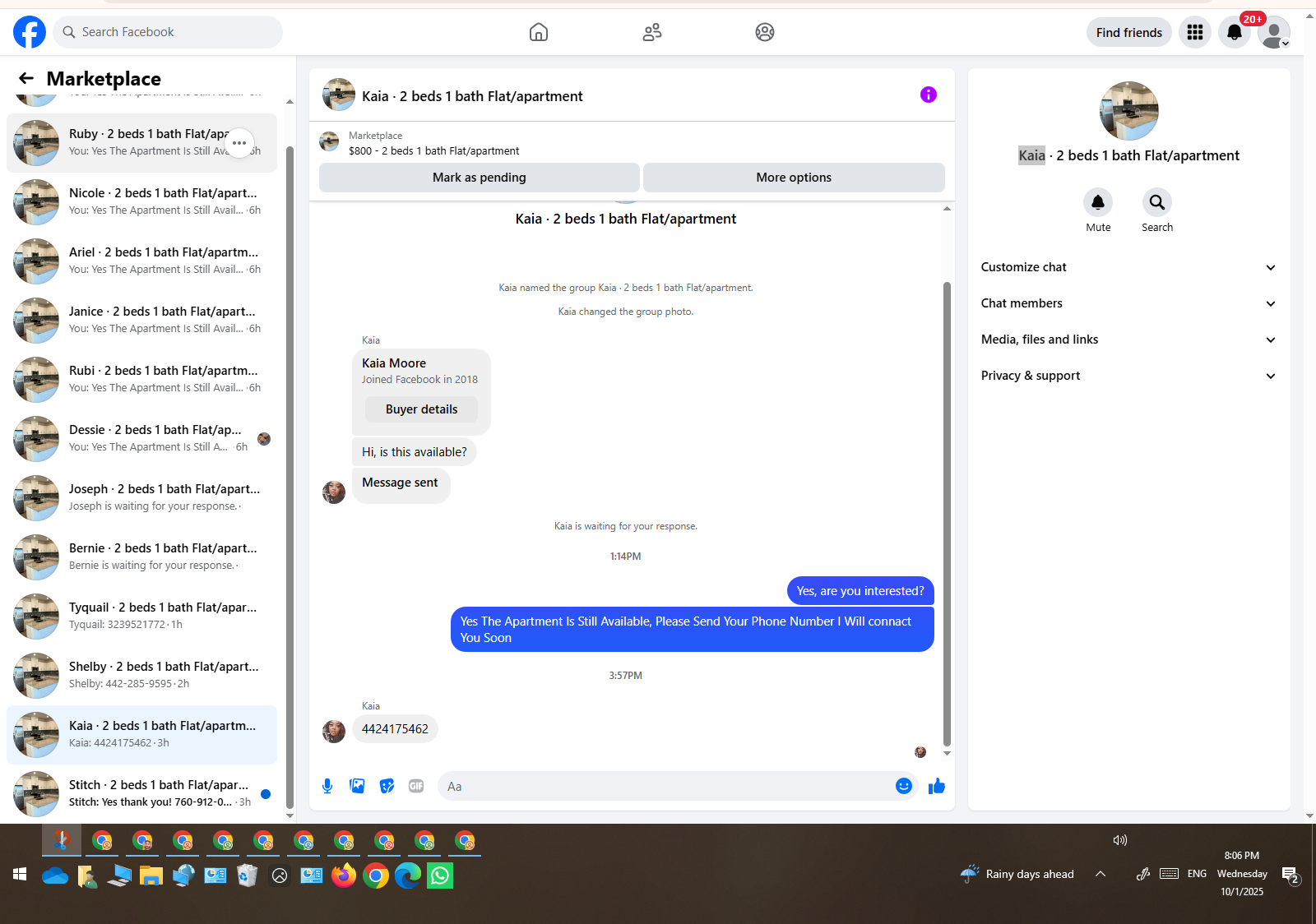The width and height of the screenshot is (1316, 924).
Task: Open the $800 Marketplace listing link
Action: (x=433, y=151)
